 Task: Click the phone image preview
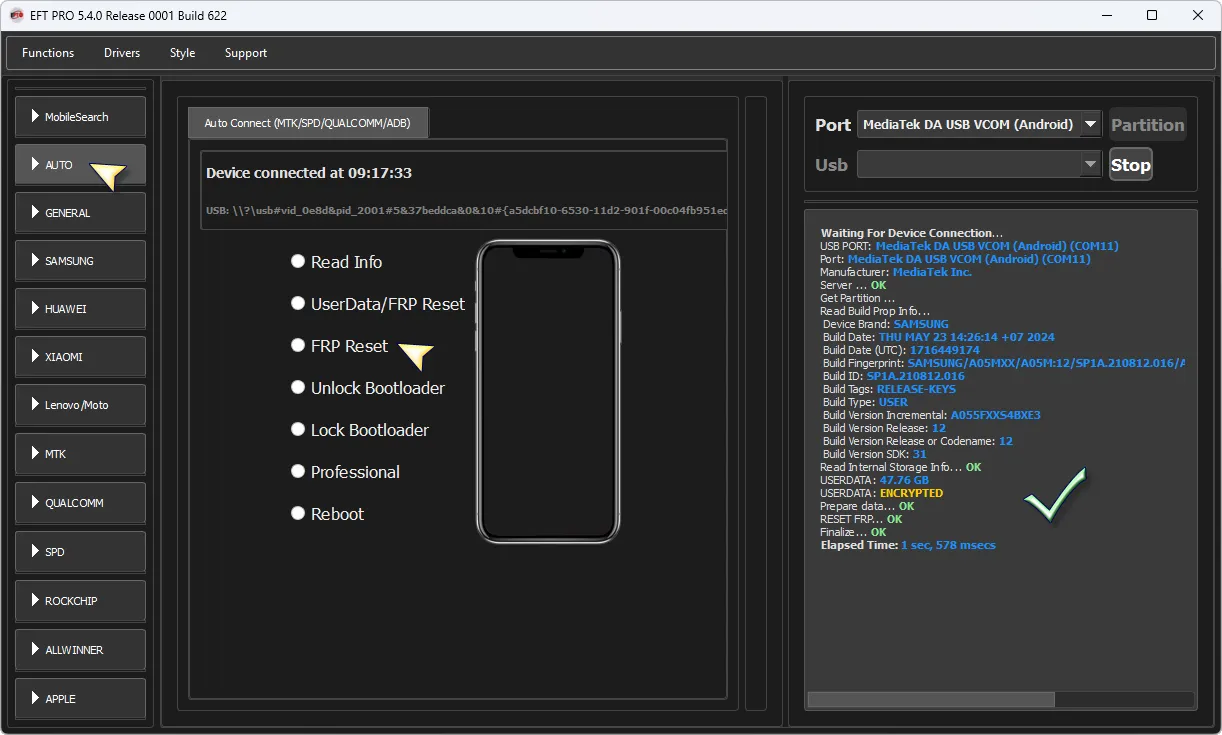point(548,392)
